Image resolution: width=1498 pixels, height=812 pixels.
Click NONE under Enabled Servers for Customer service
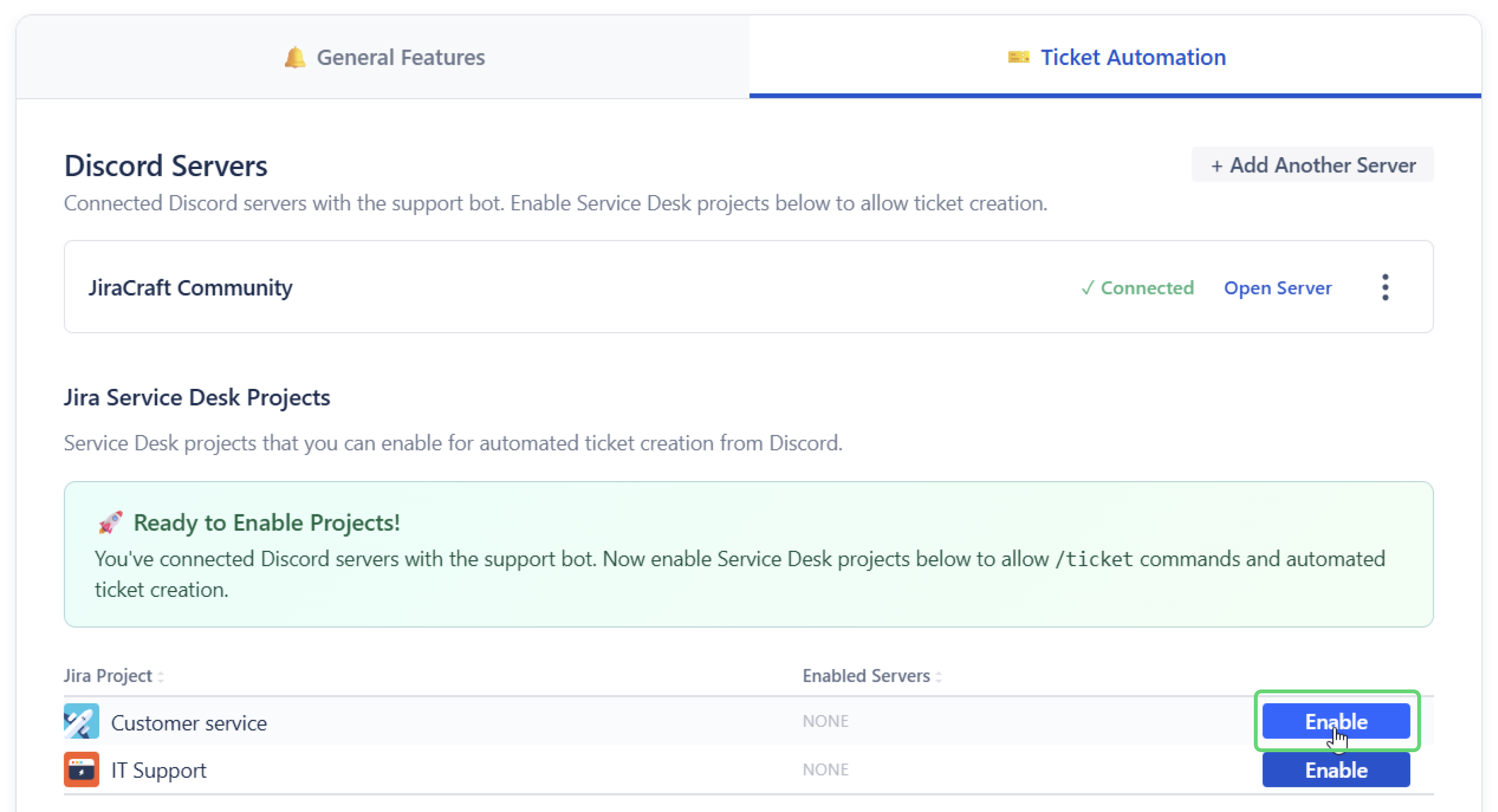(x=825, y=721)
